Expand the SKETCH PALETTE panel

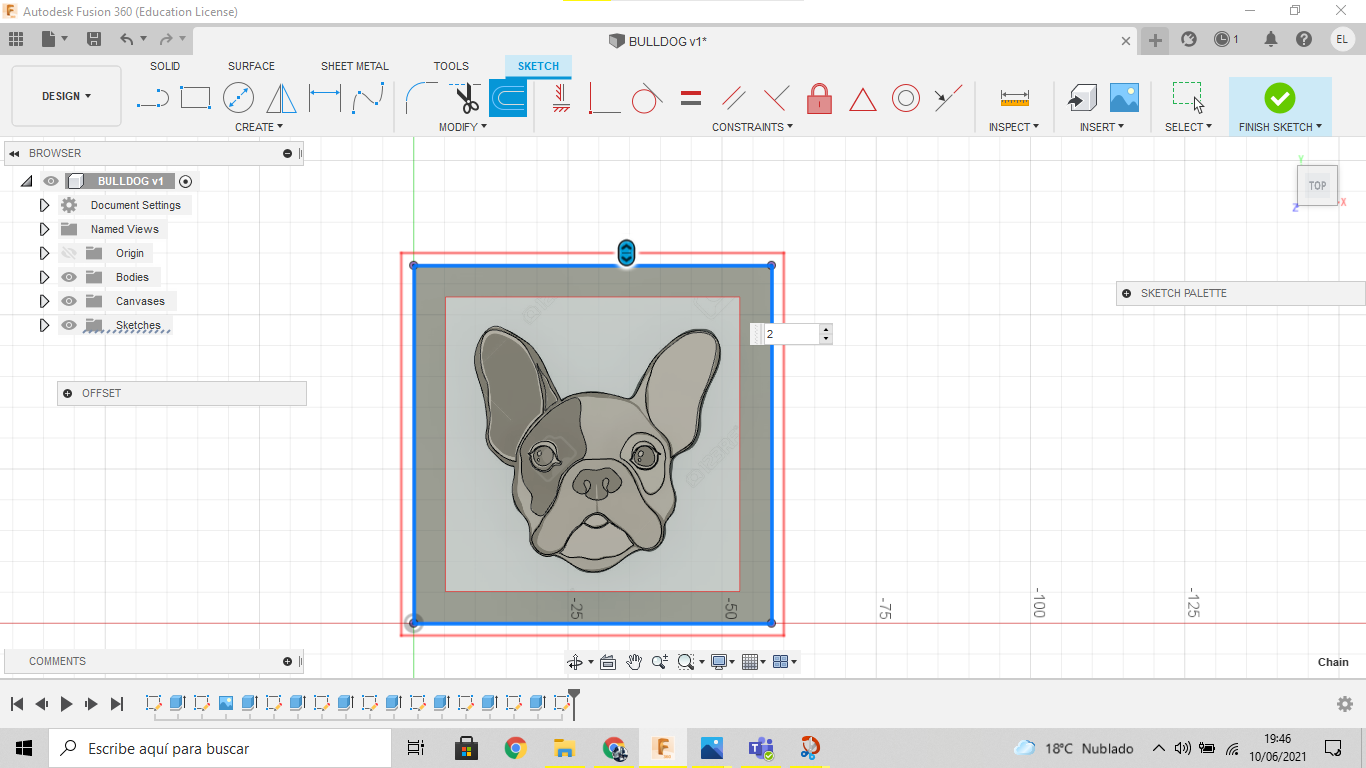(x=1127, y=293)
